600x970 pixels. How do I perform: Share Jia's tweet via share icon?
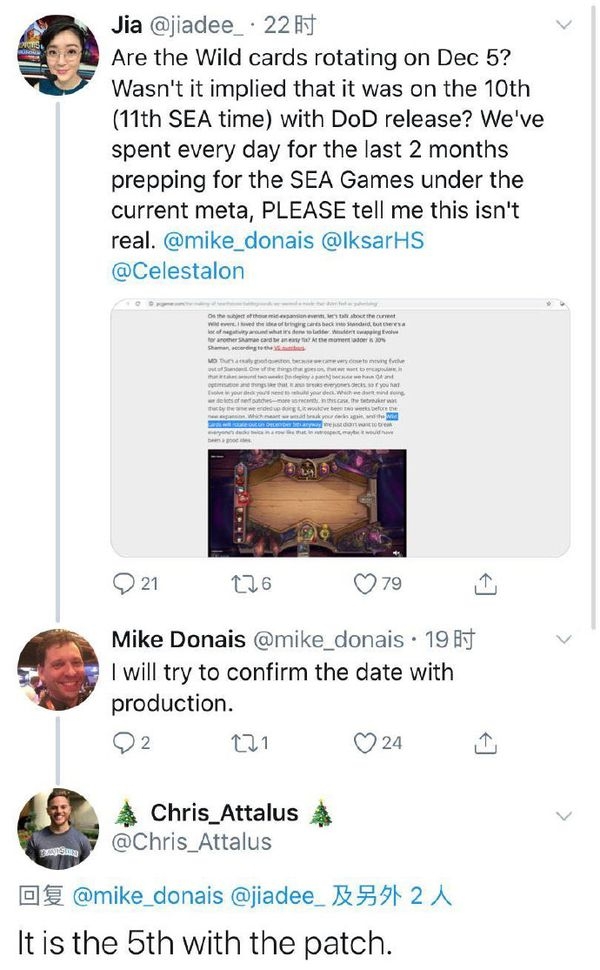point(484,582)
